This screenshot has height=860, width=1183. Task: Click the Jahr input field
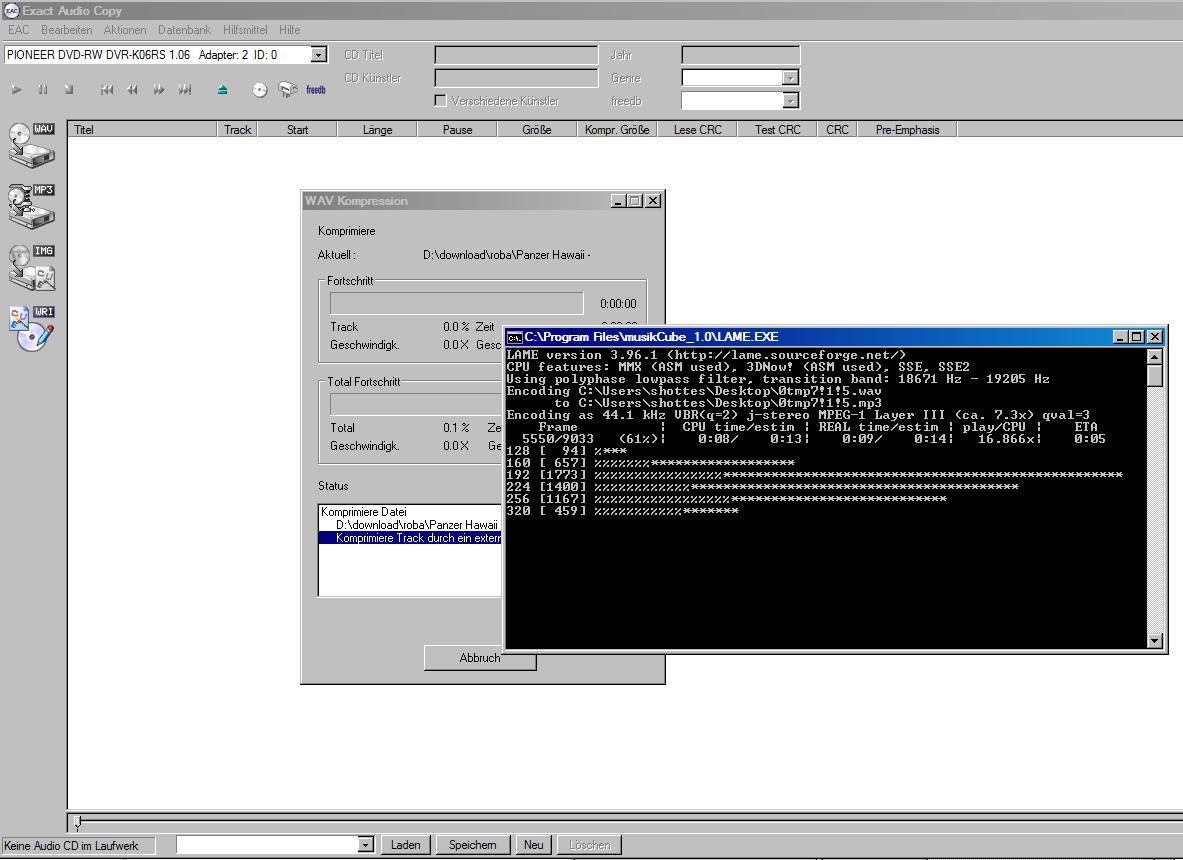coord(741,55)
